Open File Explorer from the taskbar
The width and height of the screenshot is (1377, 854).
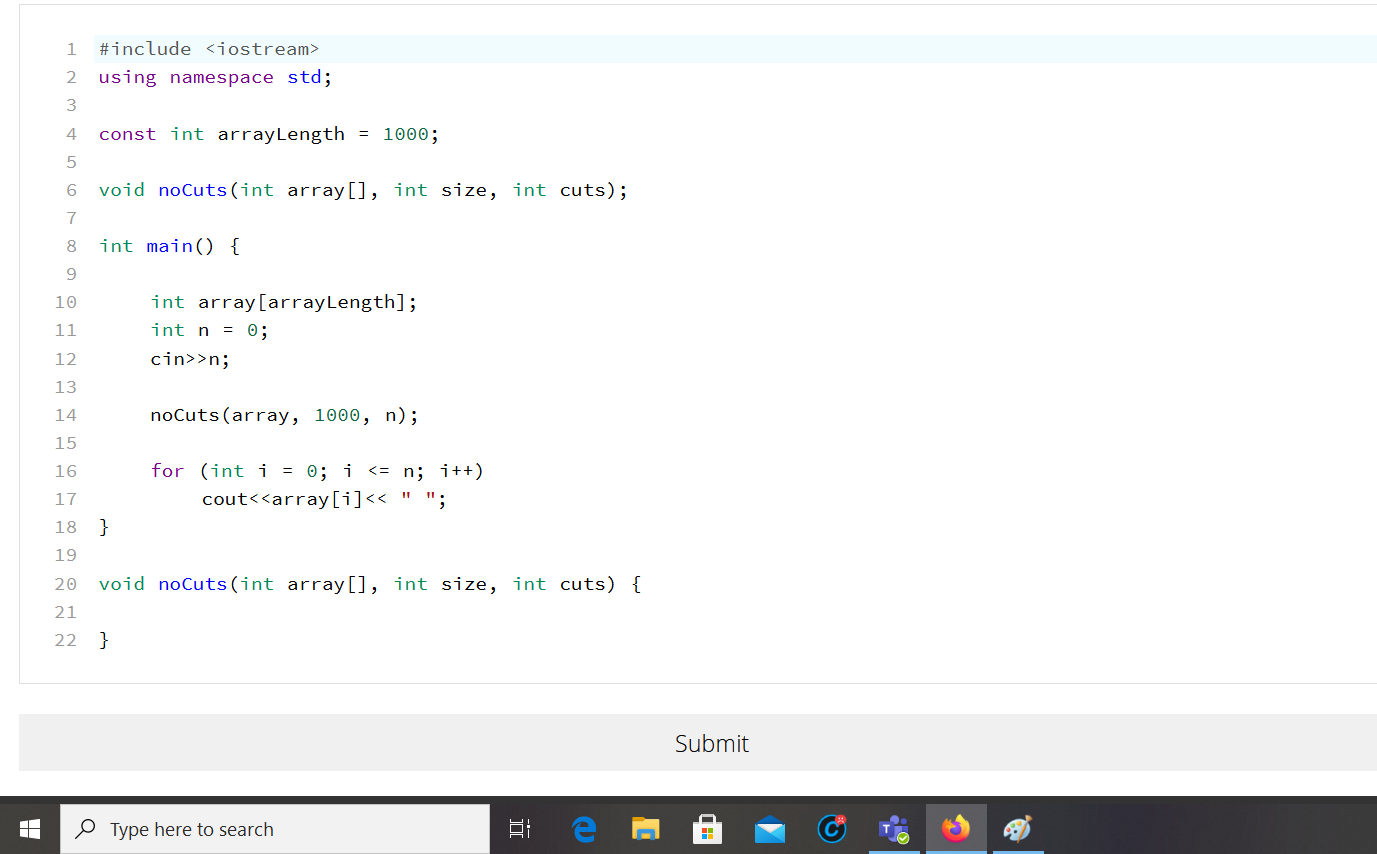pos(645,828)
